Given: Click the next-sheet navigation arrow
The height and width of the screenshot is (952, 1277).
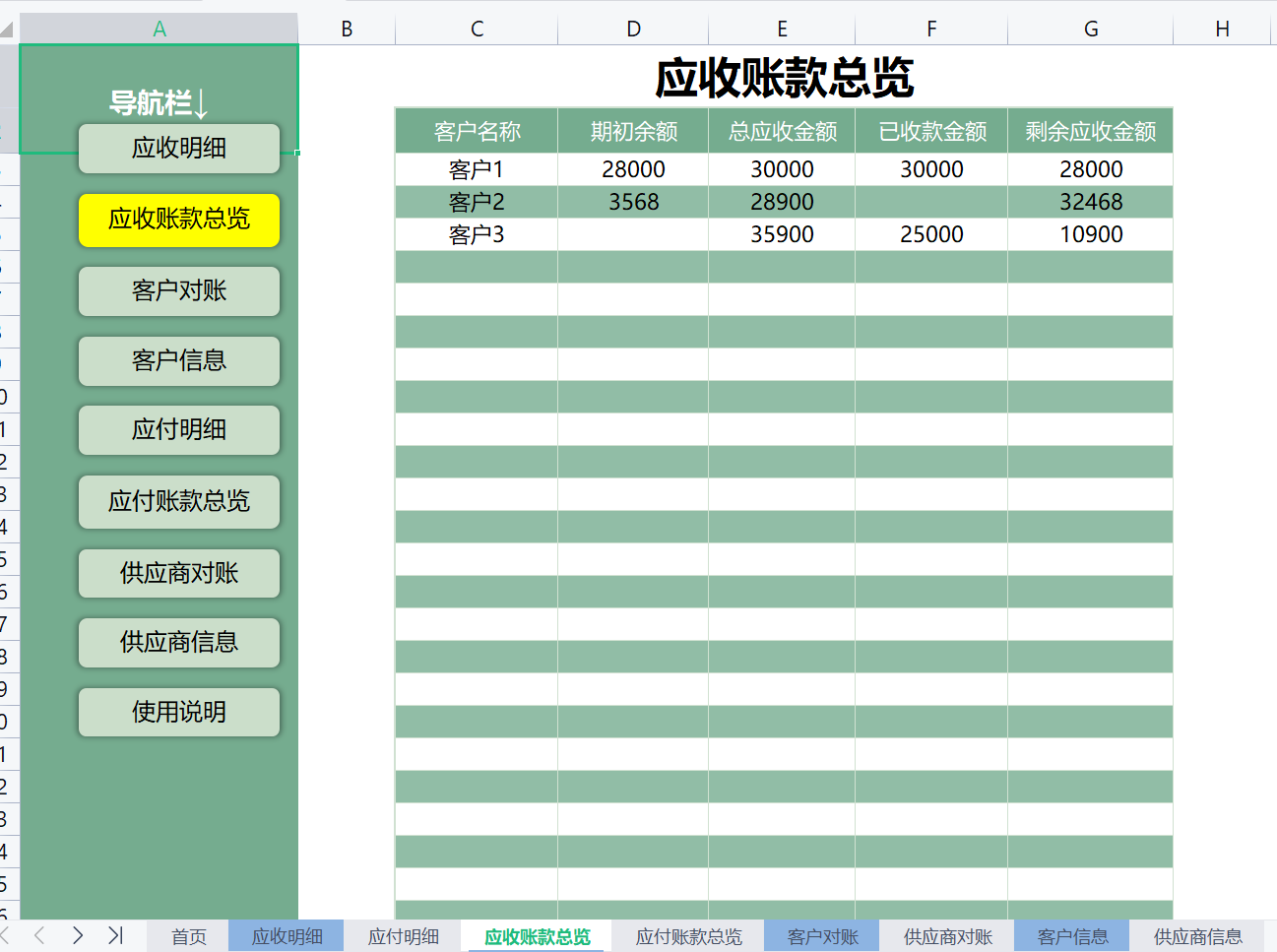Looking at the screenshot, I should coord(78,936).
